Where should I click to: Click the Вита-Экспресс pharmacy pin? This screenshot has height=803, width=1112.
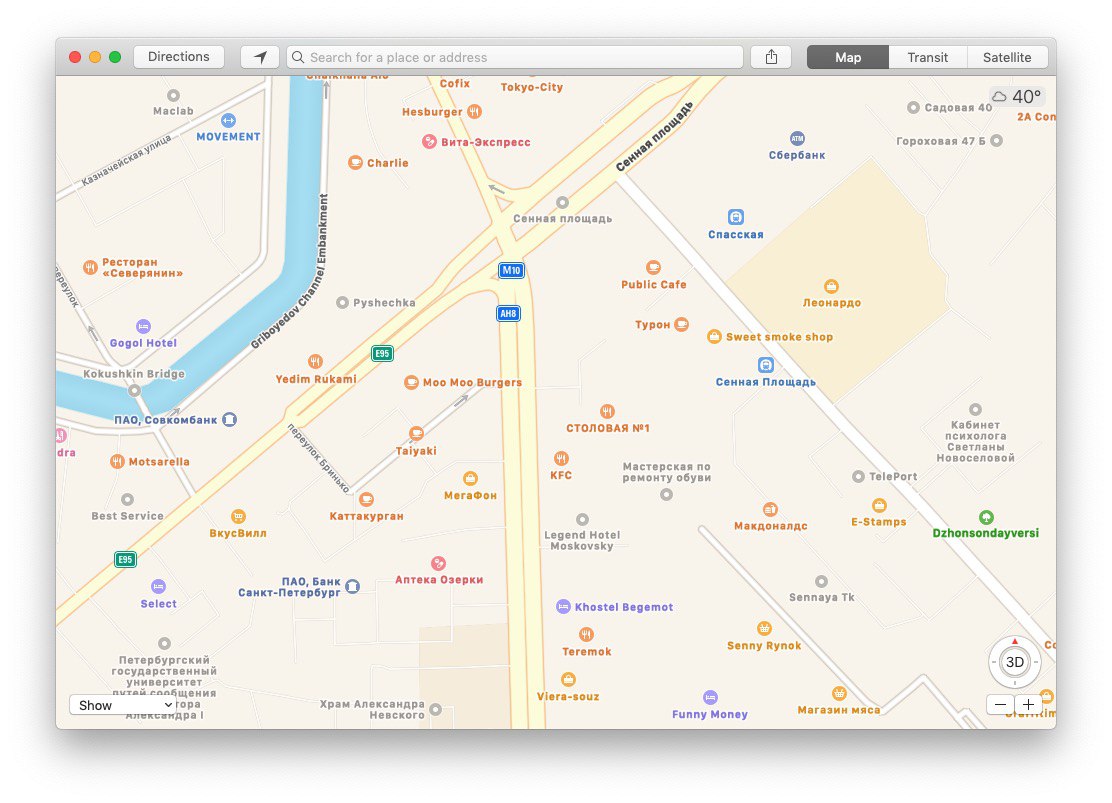429,141
